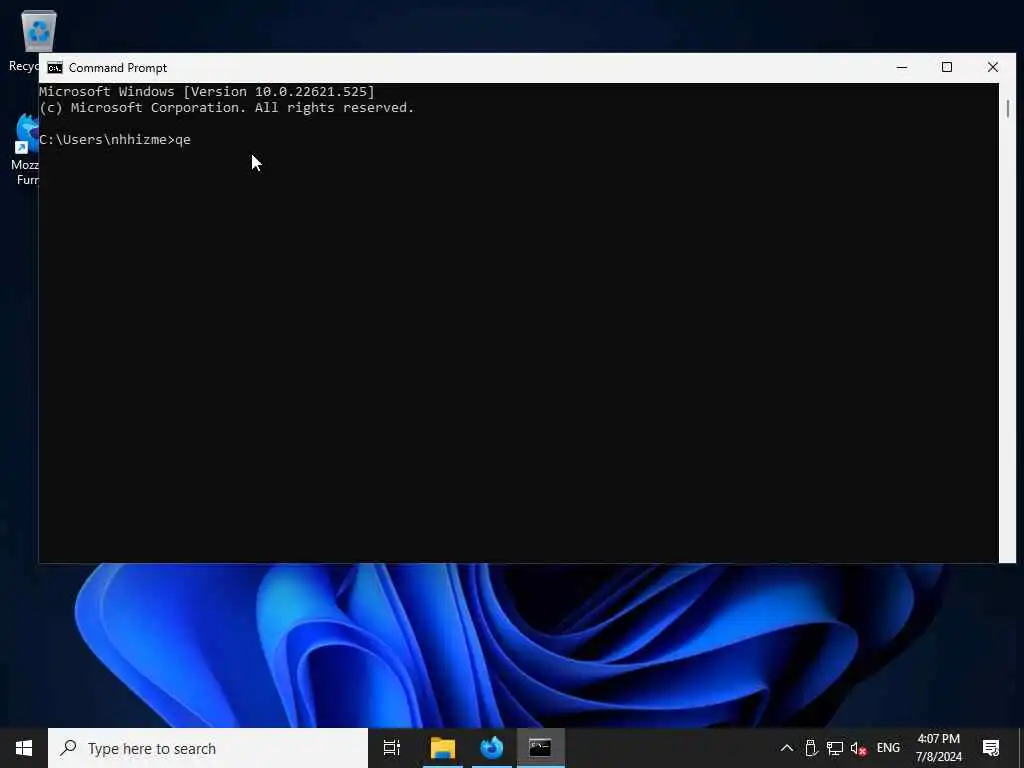Click the Show desktop sliver at taskbar end
The width and height of the screenshot is (1024, 768).
1021,748
